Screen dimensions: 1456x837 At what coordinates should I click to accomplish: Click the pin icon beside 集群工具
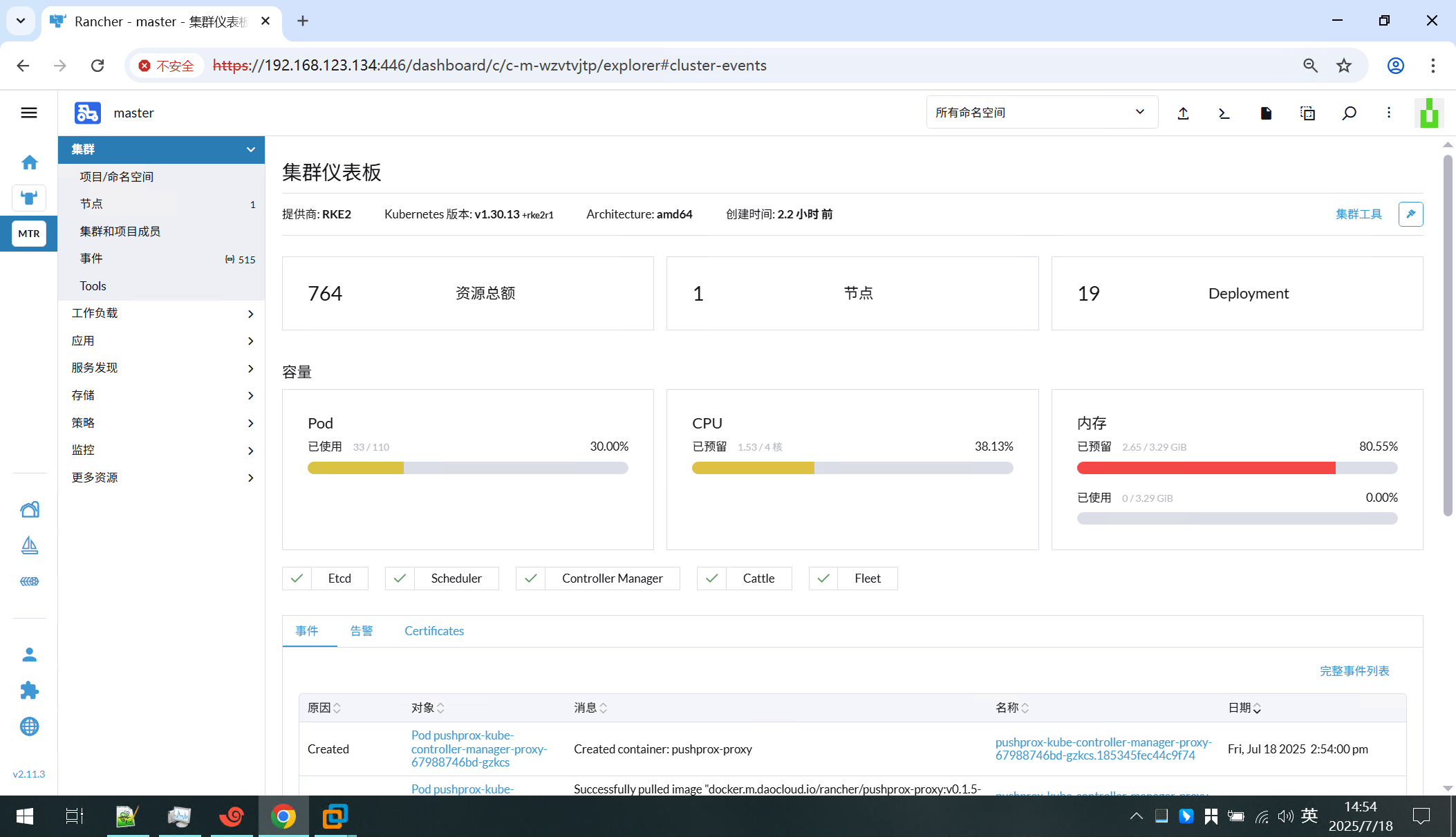[1410, 214]
